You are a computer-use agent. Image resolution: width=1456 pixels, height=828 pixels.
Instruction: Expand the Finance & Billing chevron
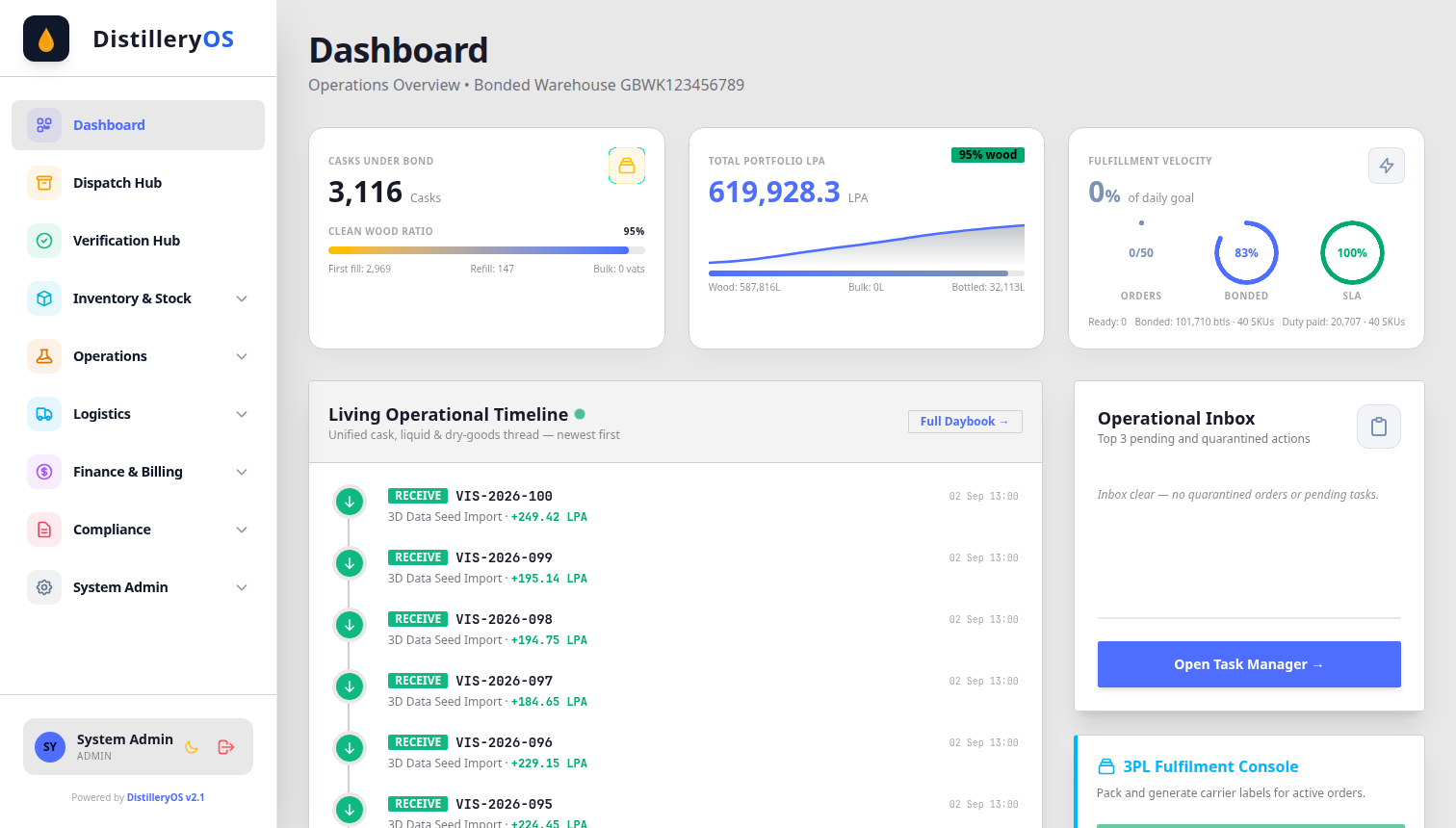coord(242,472)
